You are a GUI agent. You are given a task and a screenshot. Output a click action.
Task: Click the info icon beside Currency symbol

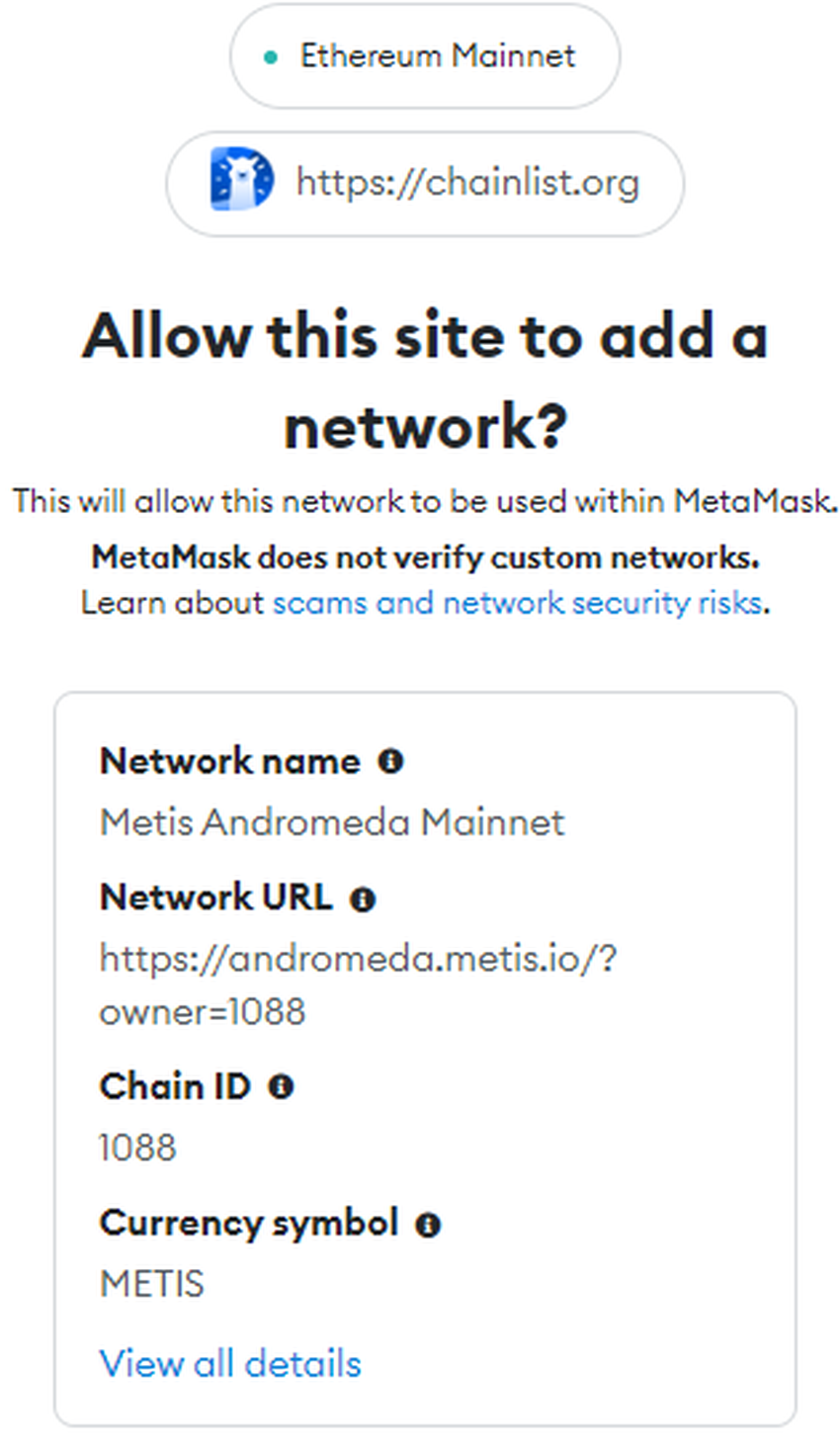click(428, 1225)
